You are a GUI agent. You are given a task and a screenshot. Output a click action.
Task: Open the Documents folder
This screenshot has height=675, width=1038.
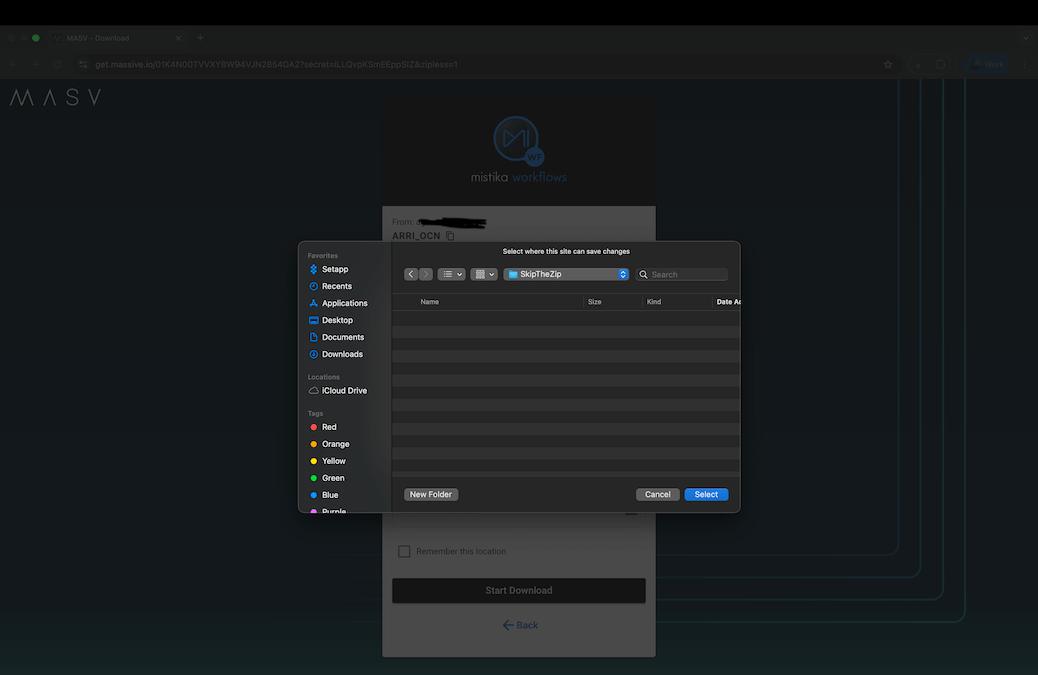[339, 337]
